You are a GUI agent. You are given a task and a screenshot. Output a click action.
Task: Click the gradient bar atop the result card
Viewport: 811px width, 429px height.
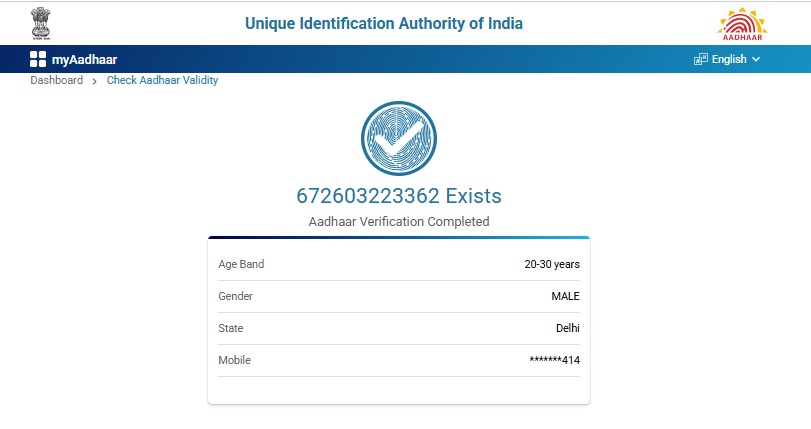coord(399,238)
